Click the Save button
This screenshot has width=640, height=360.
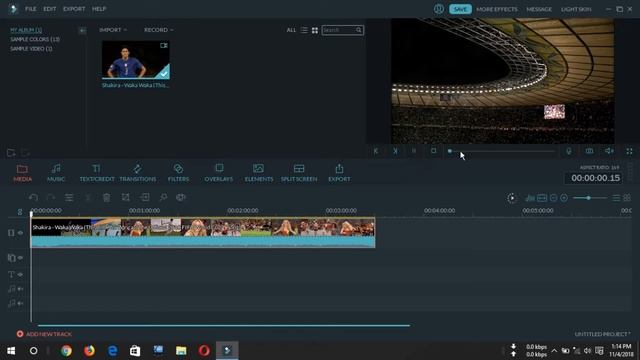tap(460, 9)
